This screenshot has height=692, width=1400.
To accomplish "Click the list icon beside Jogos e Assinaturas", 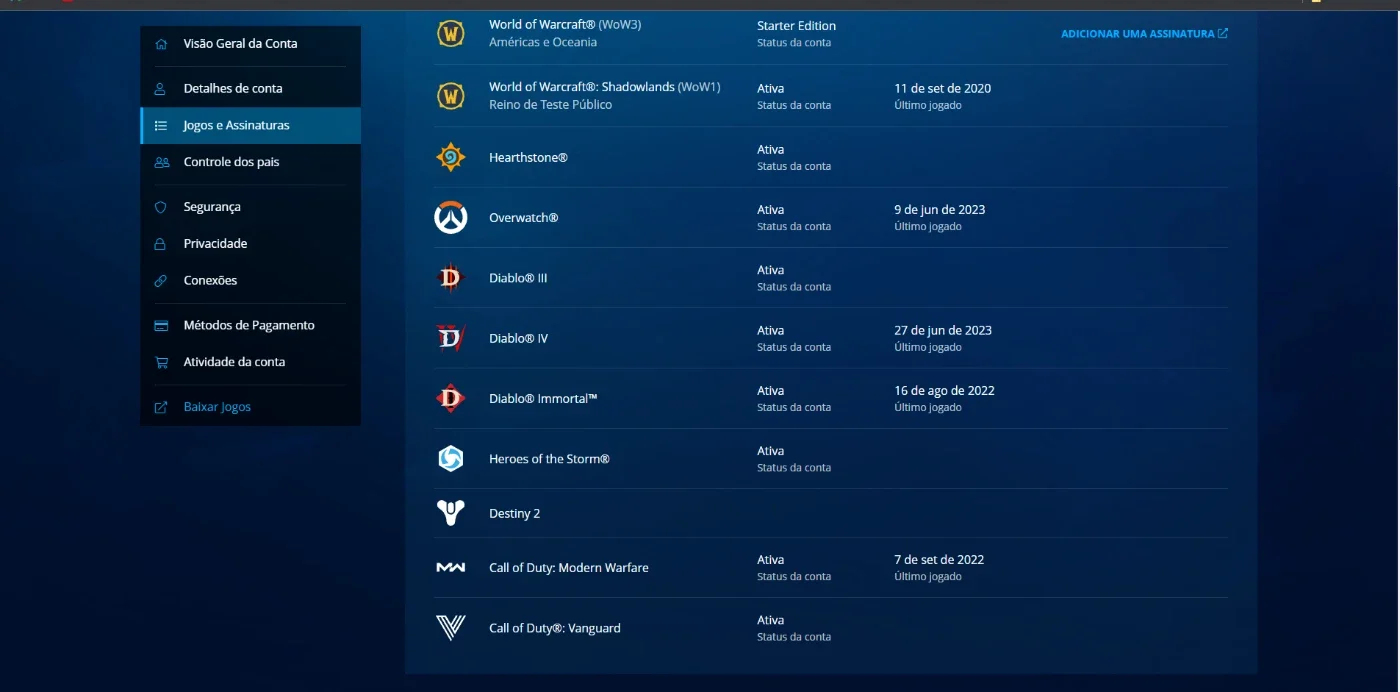I will [161, 126].
